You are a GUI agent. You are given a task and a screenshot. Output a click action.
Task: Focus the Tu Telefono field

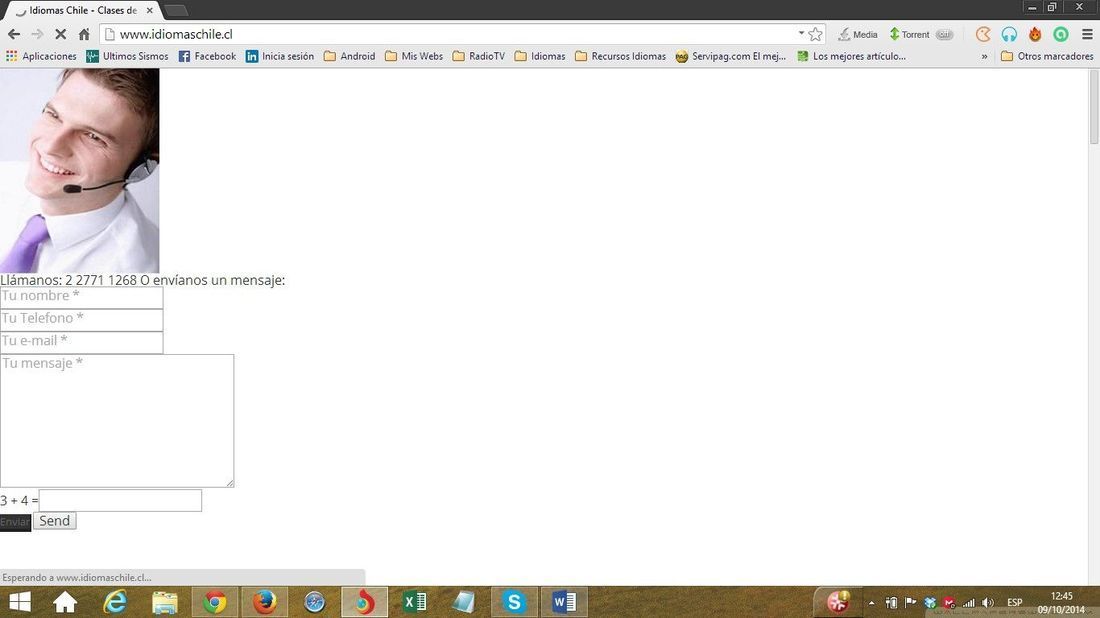click(x=81, y=320)
